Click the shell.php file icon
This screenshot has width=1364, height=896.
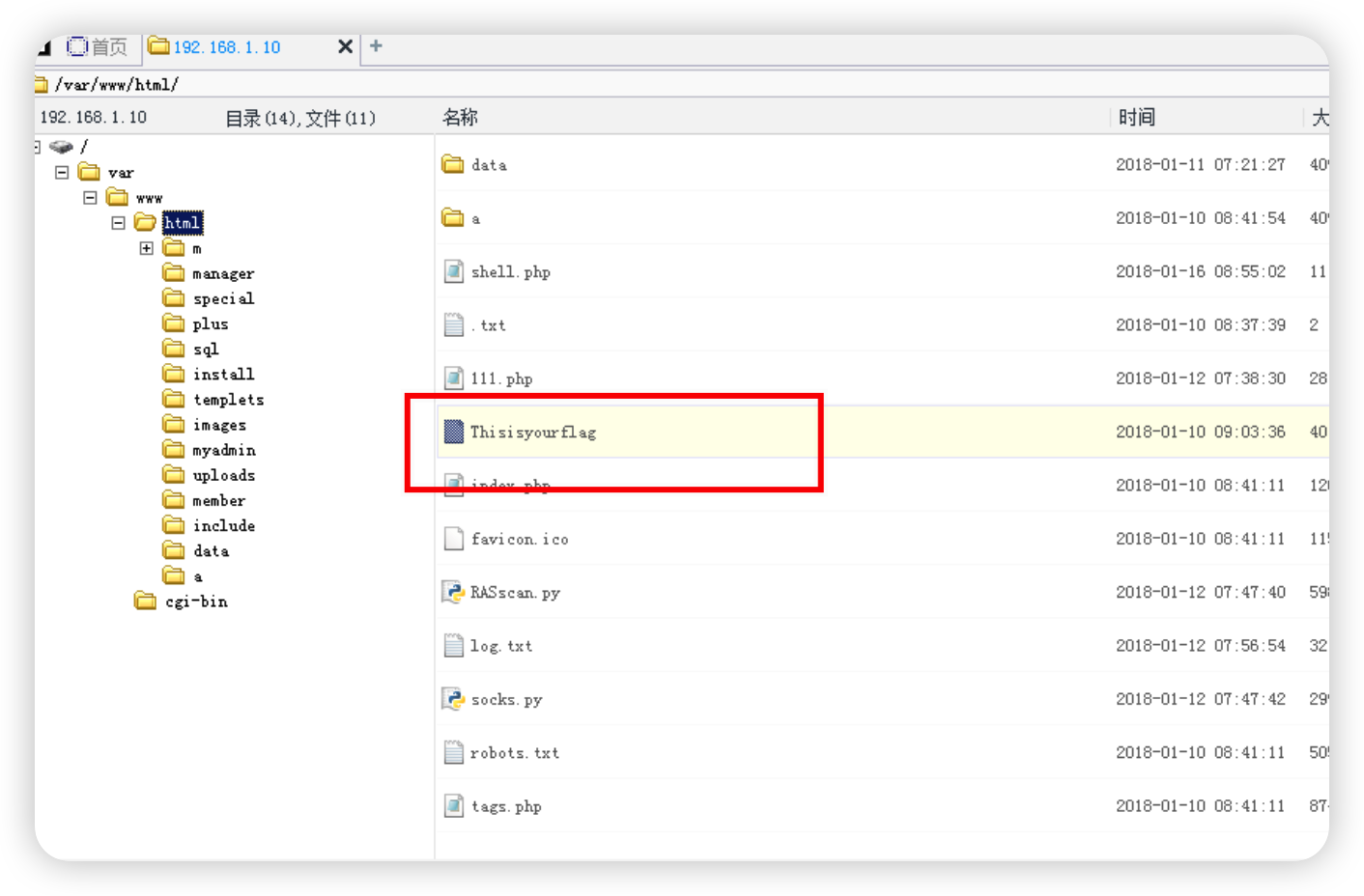tap(453, 271)
